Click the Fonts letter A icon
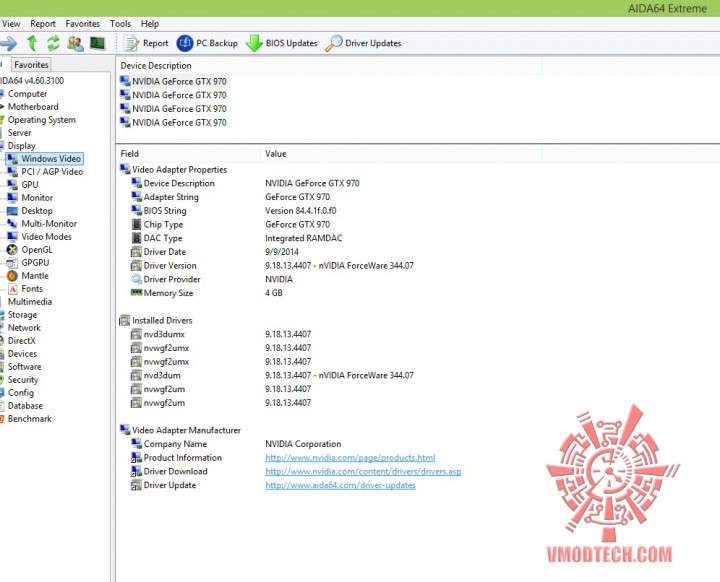Viewport: 720px width, 582px height. pyautogui.click(x=12, y=288)
